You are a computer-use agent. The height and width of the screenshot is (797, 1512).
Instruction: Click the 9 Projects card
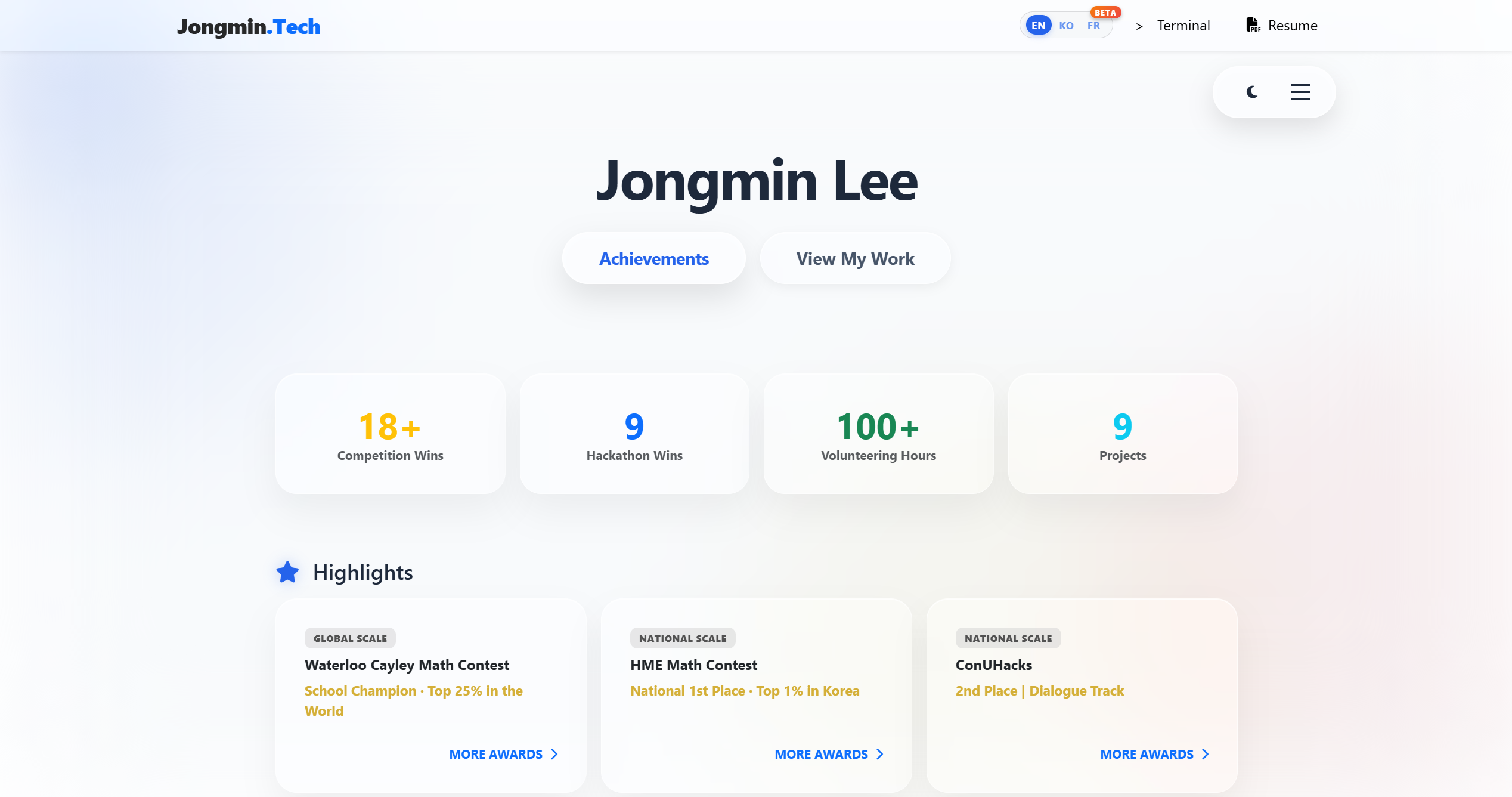(1123, 434)
